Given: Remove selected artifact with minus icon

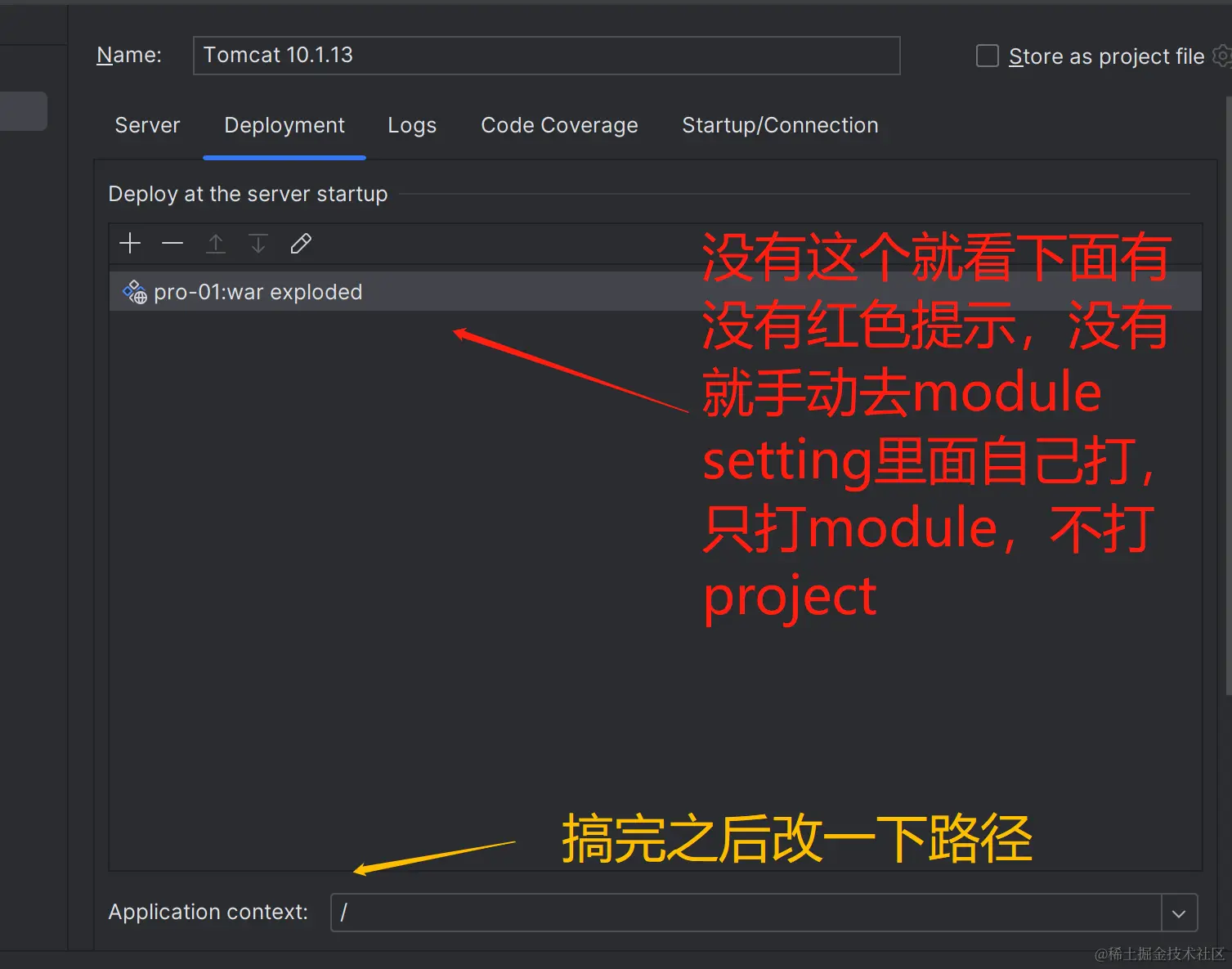Looking at the screenshot, I should click(172, 243).
